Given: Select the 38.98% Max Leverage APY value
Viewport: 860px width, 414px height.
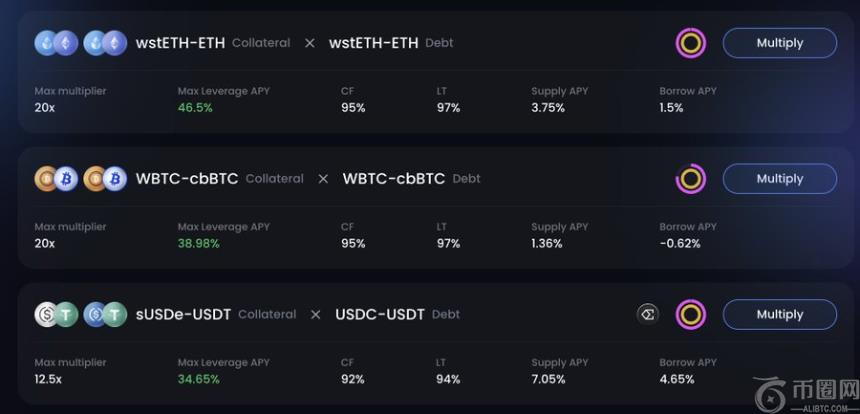Looking at the screenshot, I should [199, 243].
